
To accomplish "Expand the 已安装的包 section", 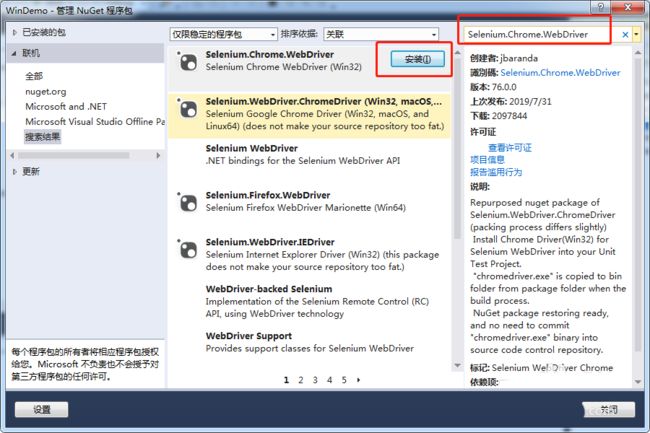I will (x=15, y=32).
